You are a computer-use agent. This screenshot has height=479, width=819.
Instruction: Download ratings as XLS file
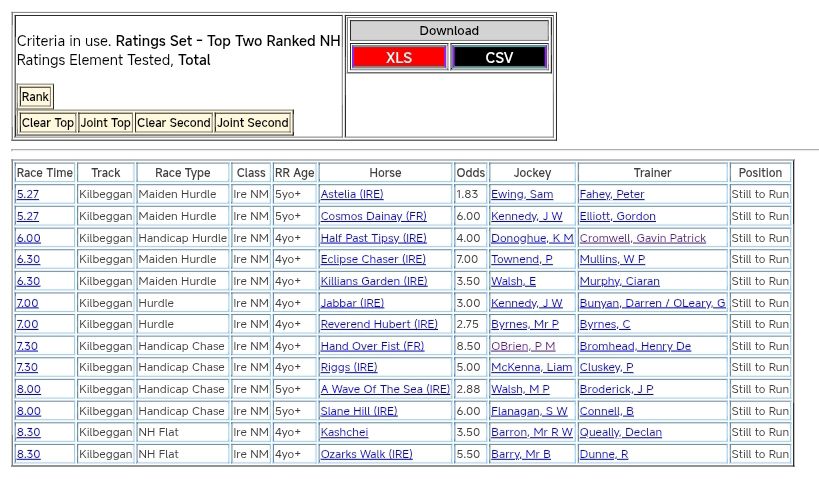398,57
